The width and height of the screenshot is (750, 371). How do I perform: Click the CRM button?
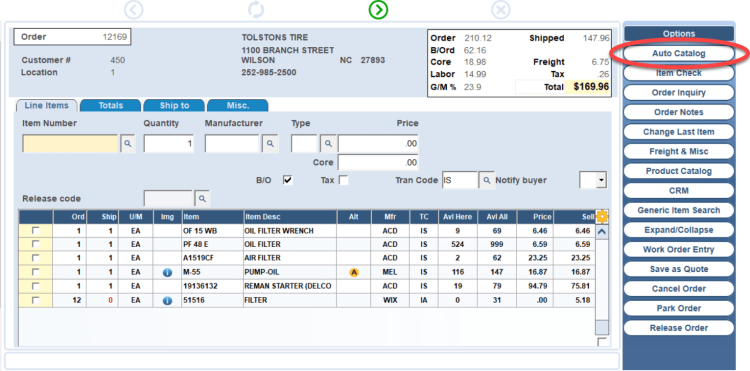click(678, 191)
